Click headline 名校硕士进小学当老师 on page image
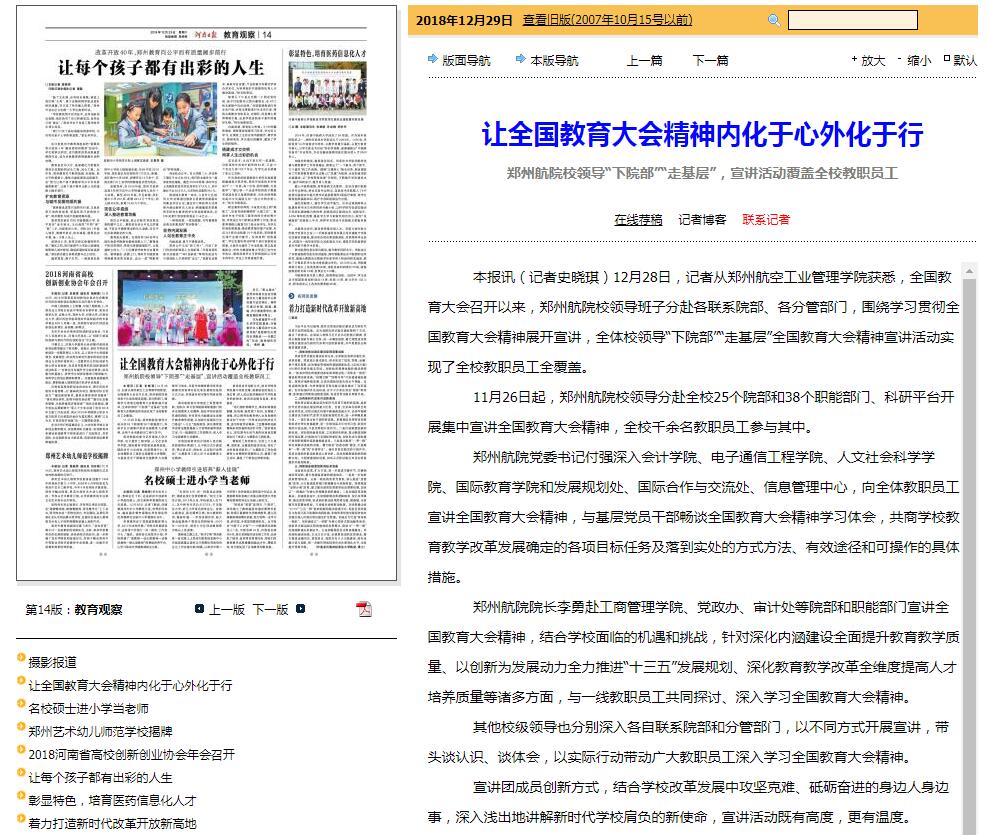The image size is (988, 835). click(197, 480)
